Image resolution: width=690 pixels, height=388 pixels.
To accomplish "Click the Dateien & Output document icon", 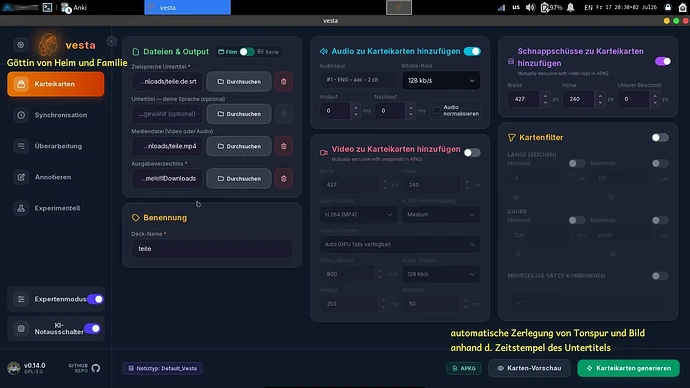I will point(136,52).
